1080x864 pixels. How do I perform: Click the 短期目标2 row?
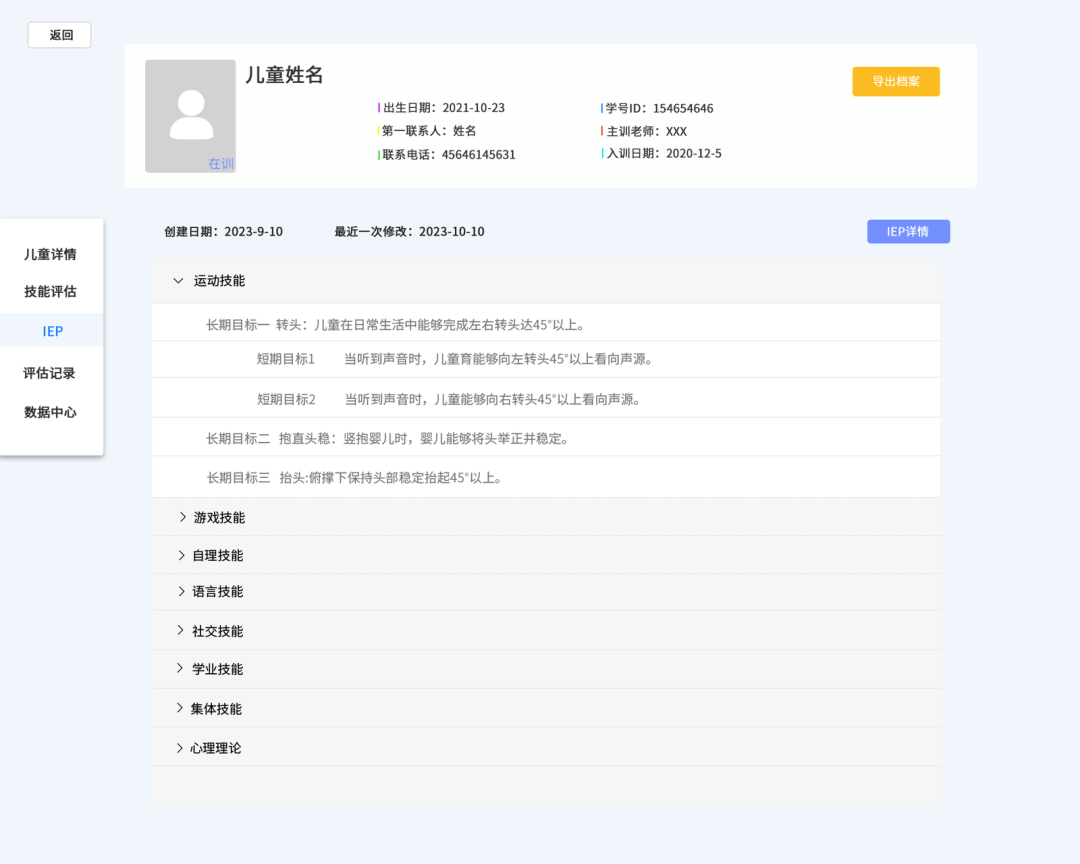[x=448, y=399]
